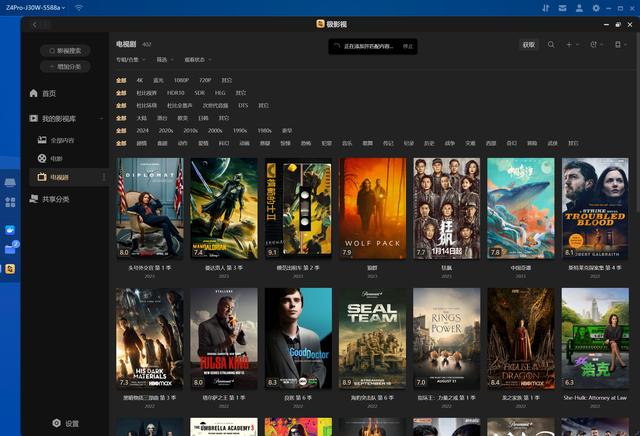The width and height of the screenshot is (640, 436).
Task: Open the She-Hulk poster
Action: [x=595, y=338]
